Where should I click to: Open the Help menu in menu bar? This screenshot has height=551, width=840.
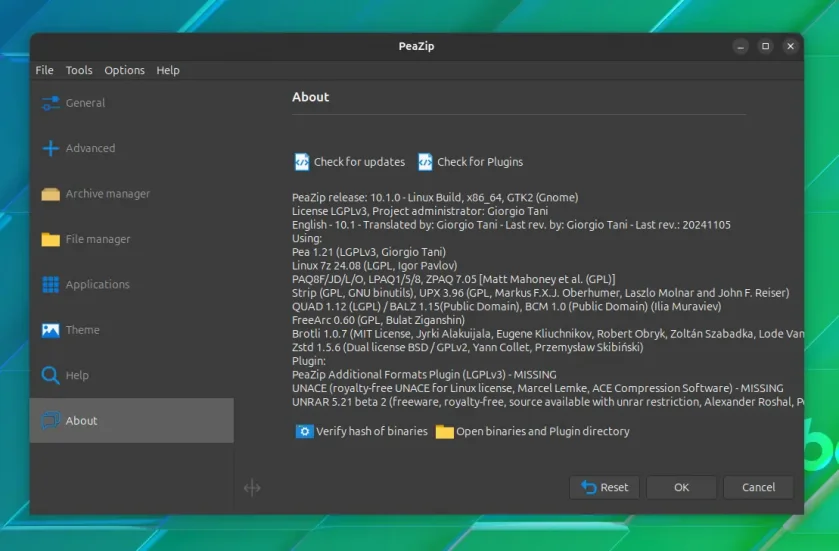(168, 70)
